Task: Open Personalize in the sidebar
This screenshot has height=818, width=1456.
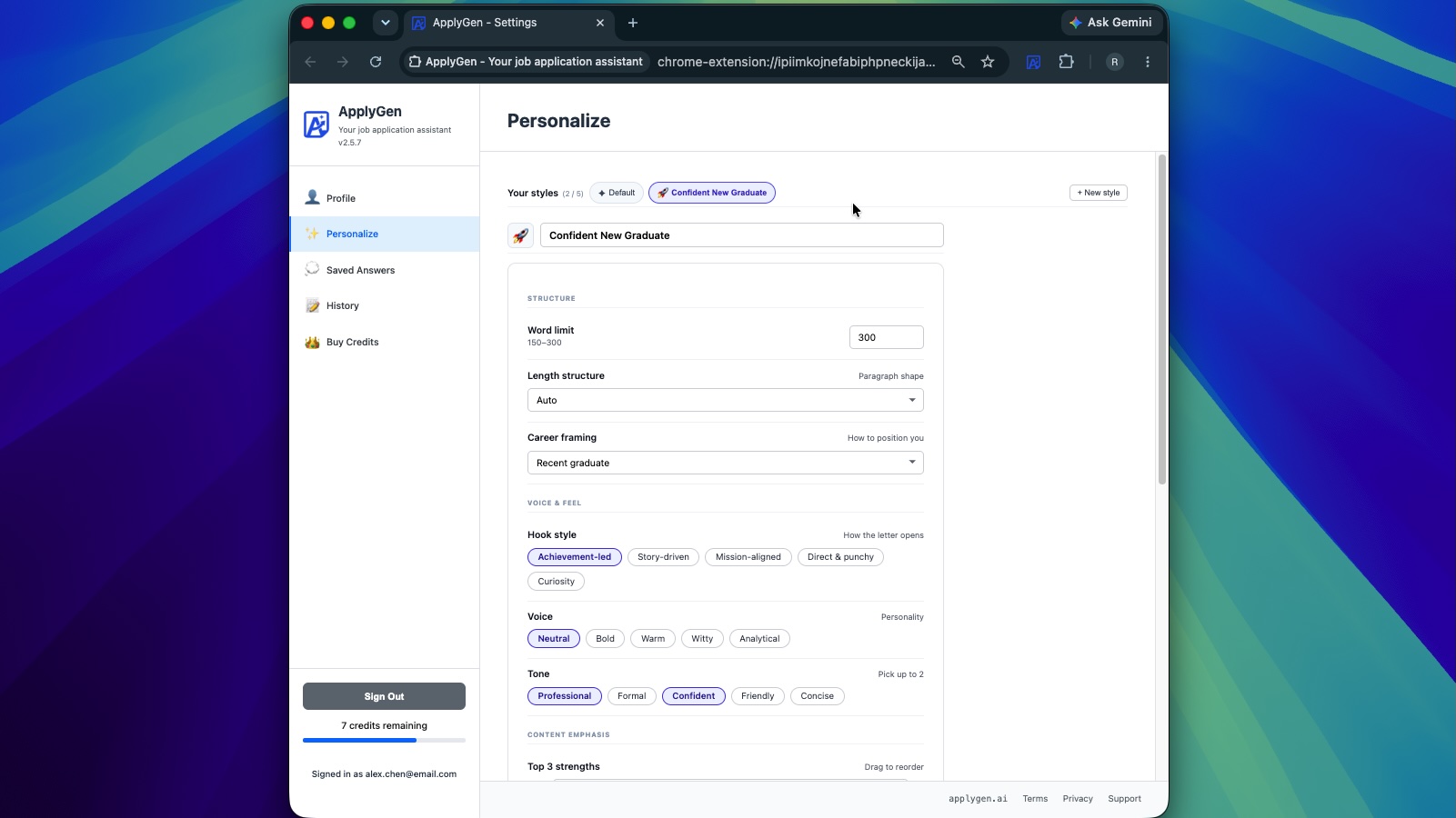Action: click(x=385, y=234)
